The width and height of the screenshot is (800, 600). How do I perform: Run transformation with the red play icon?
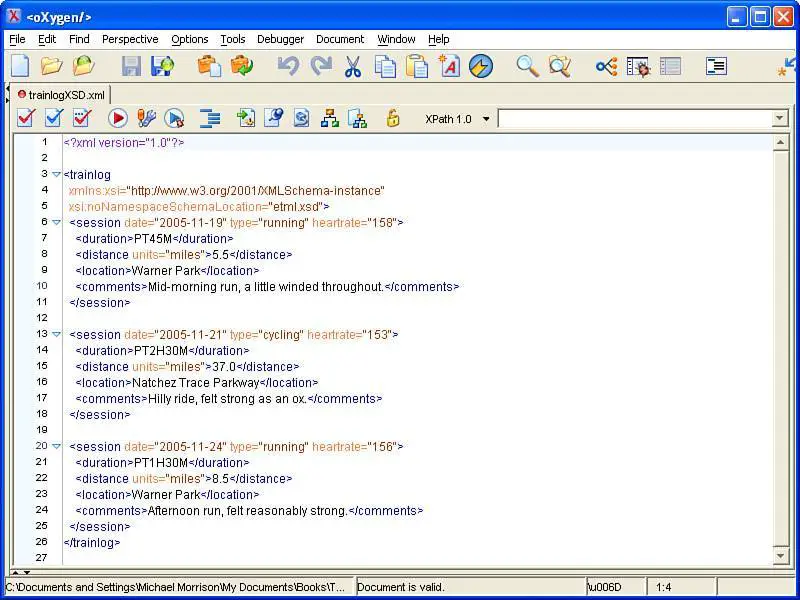click(118, 118)
